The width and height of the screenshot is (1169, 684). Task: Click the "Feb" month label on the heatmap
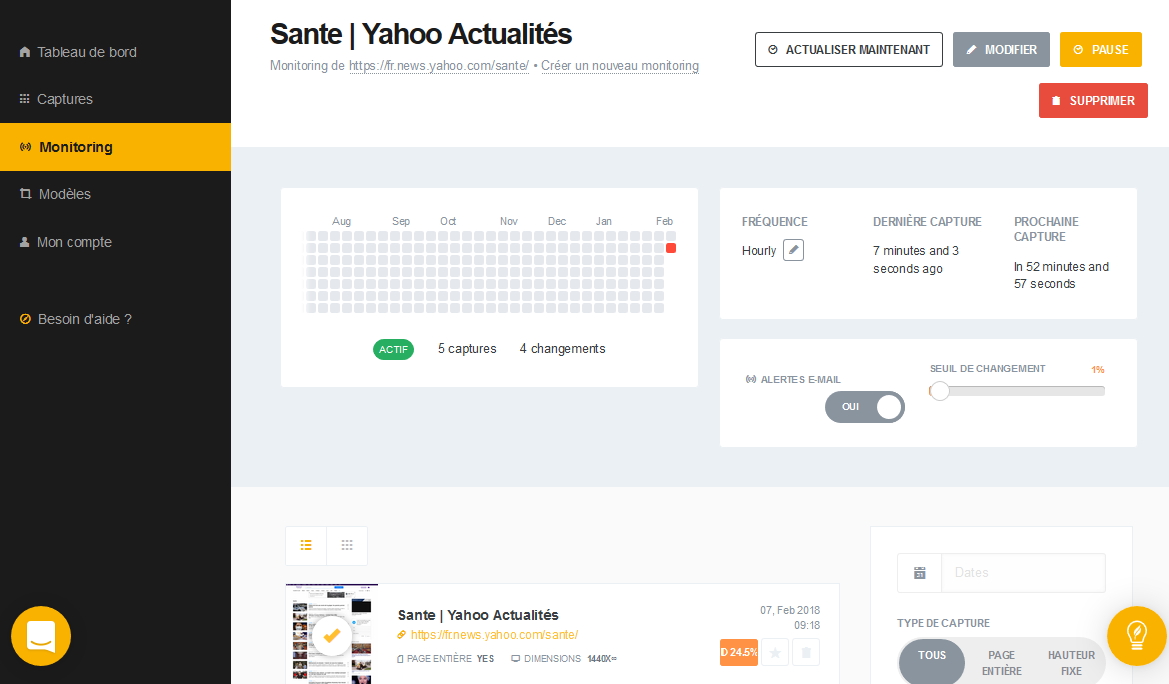tap(664, 222)
